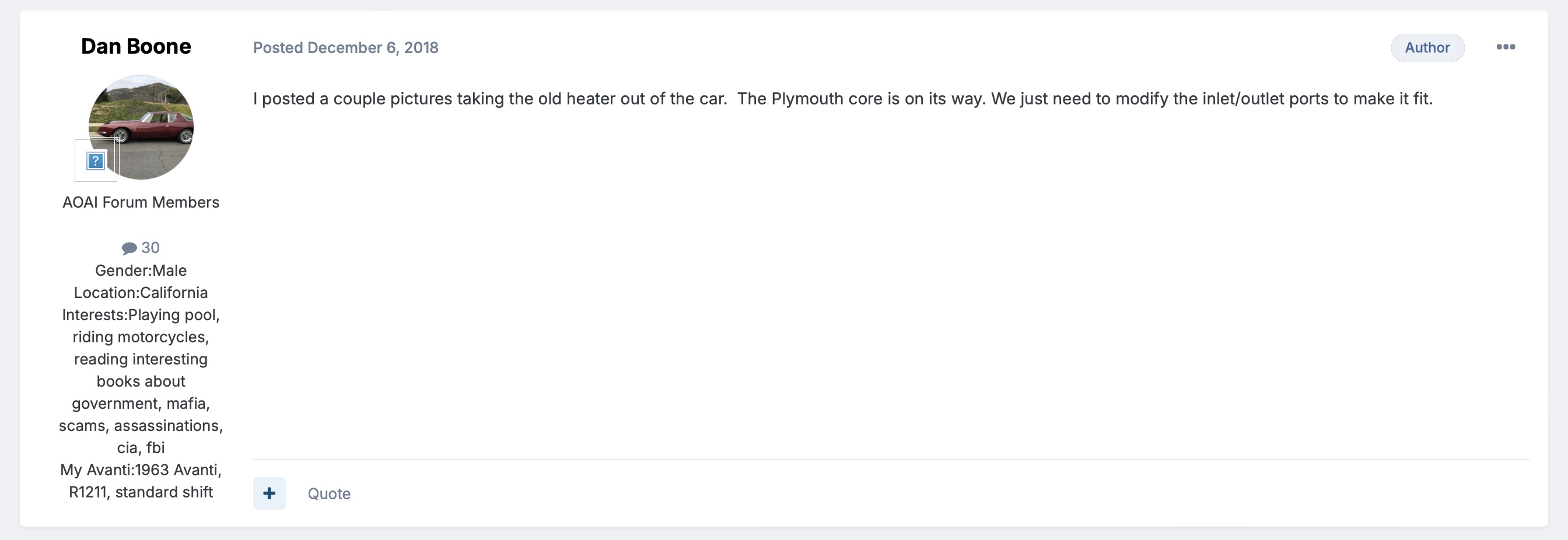Screen dimensions: 1568x540
Task: Click the plus MultiQuote button
Action: [x=269, y=493]
